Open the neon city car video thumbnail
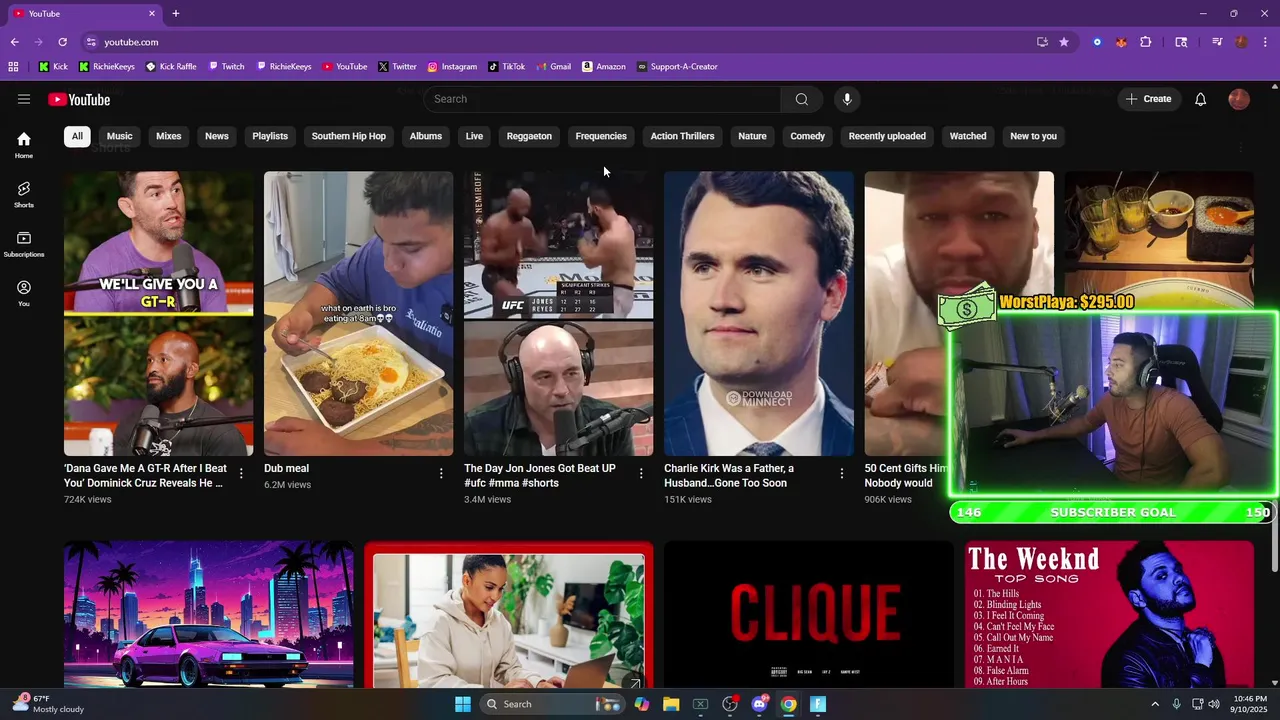1280x720 pixels. tap(208, 614)
